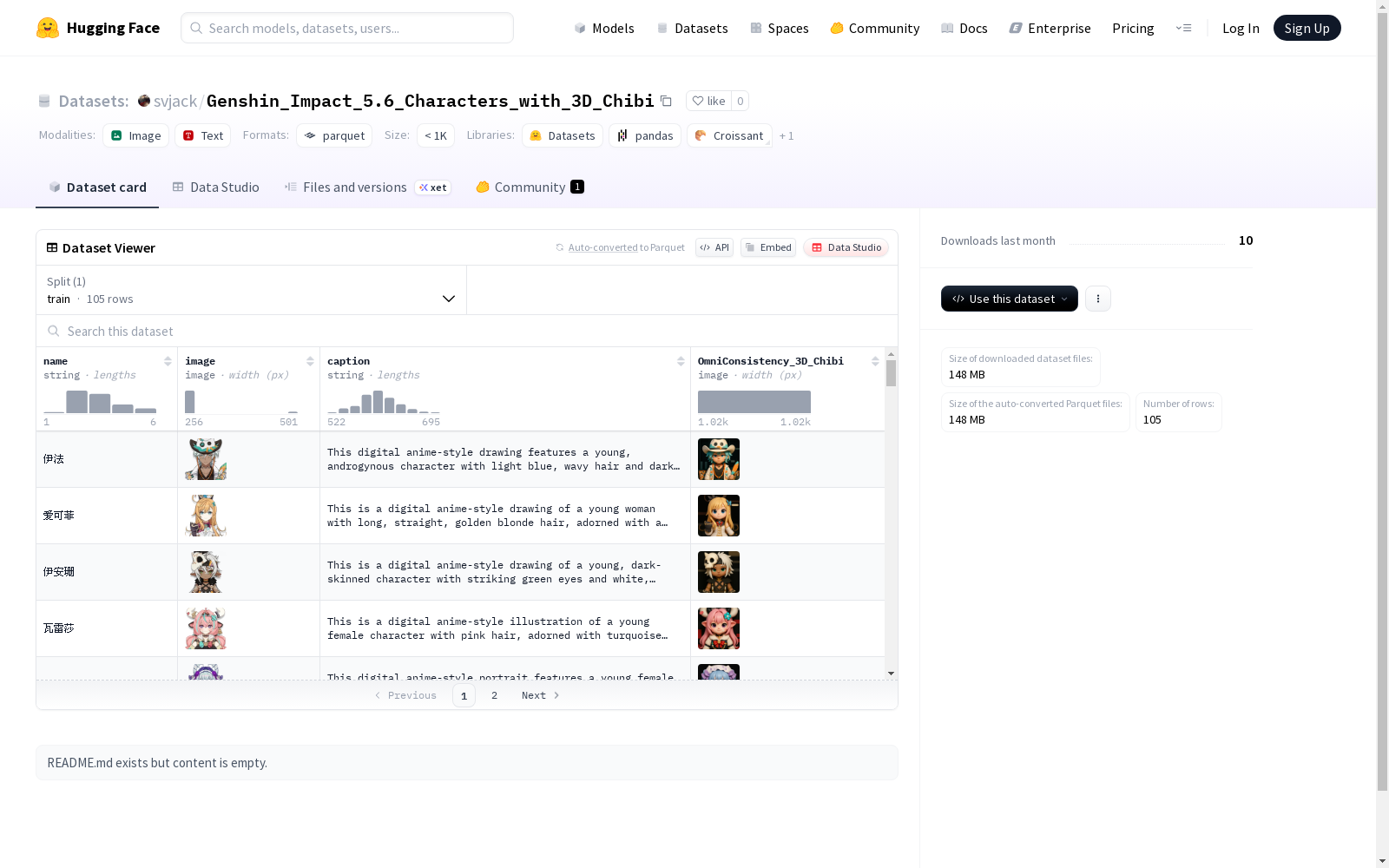This screenshot has height=868, width=1389.
Task: Select the pandas library tag
Action: [645, 135]
